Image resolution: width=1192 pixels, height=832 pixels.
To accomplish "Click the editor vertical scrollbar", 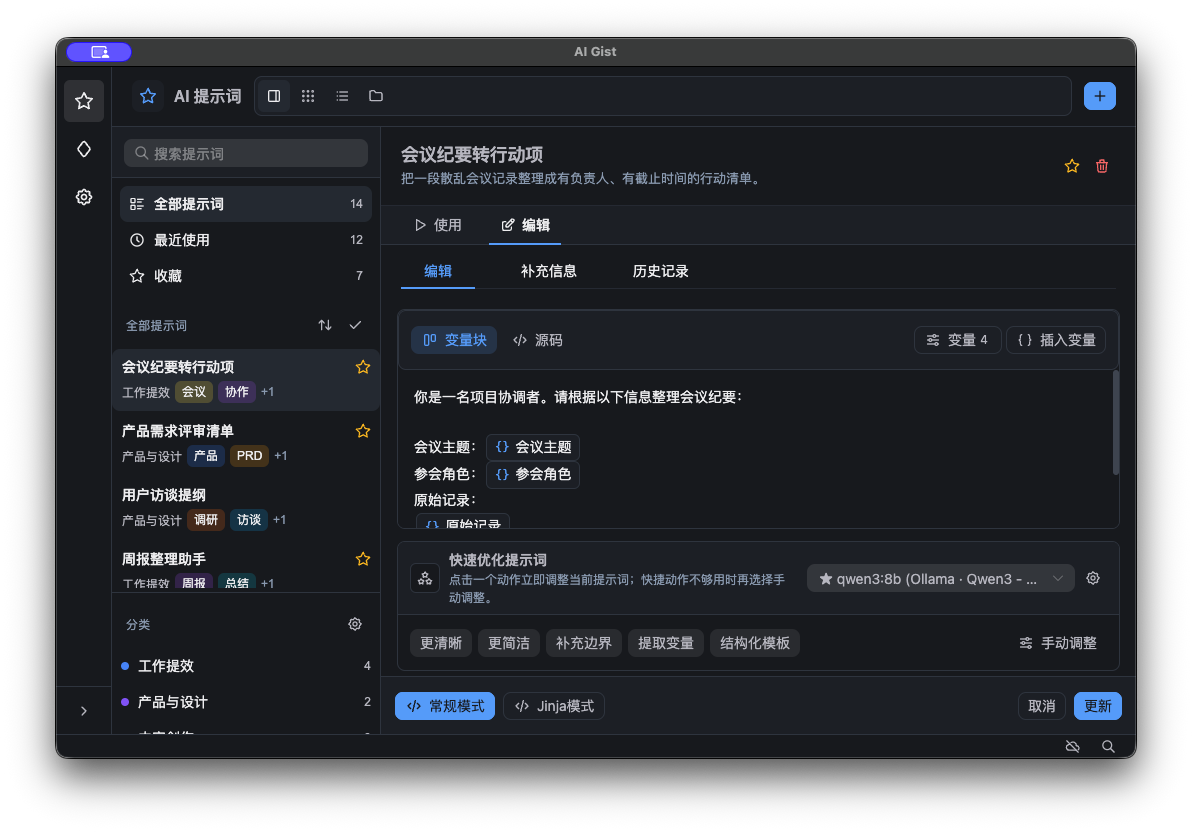I will click(1115, 423).
